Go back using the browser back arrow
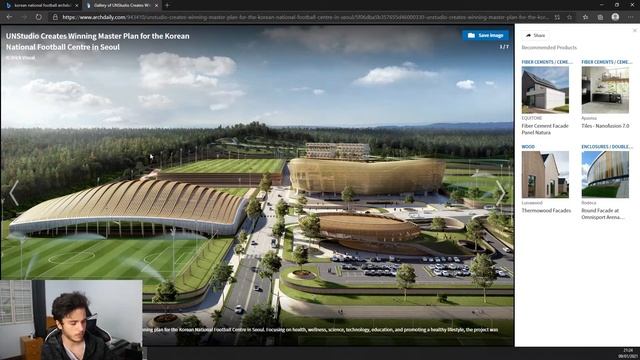 [9, 17]
